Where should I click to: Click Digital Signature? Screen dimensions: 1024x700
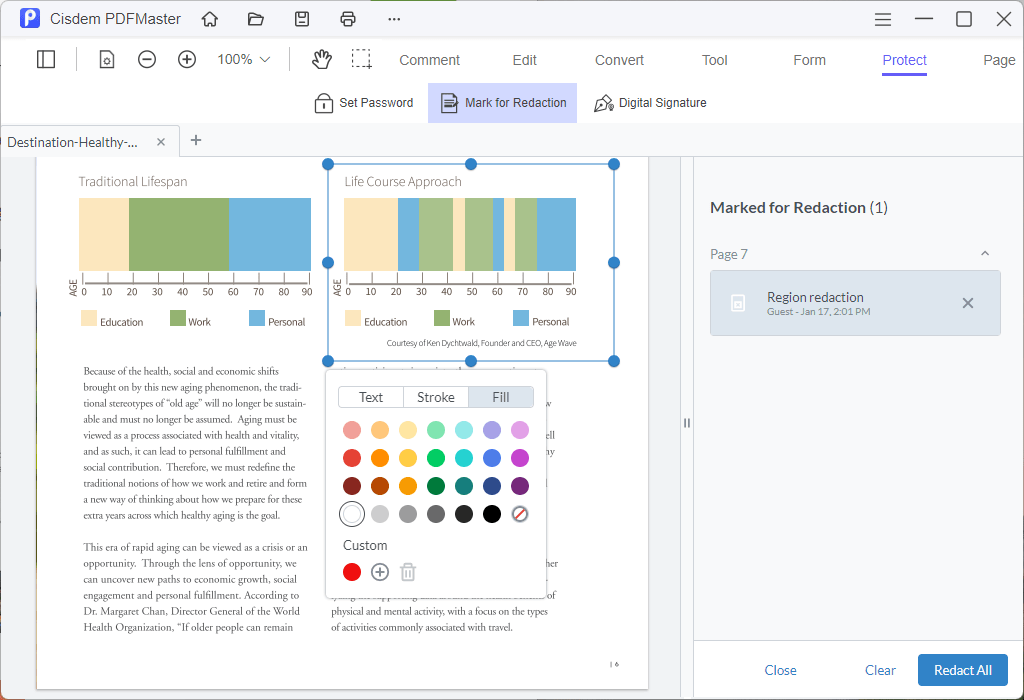pos(650,103)
